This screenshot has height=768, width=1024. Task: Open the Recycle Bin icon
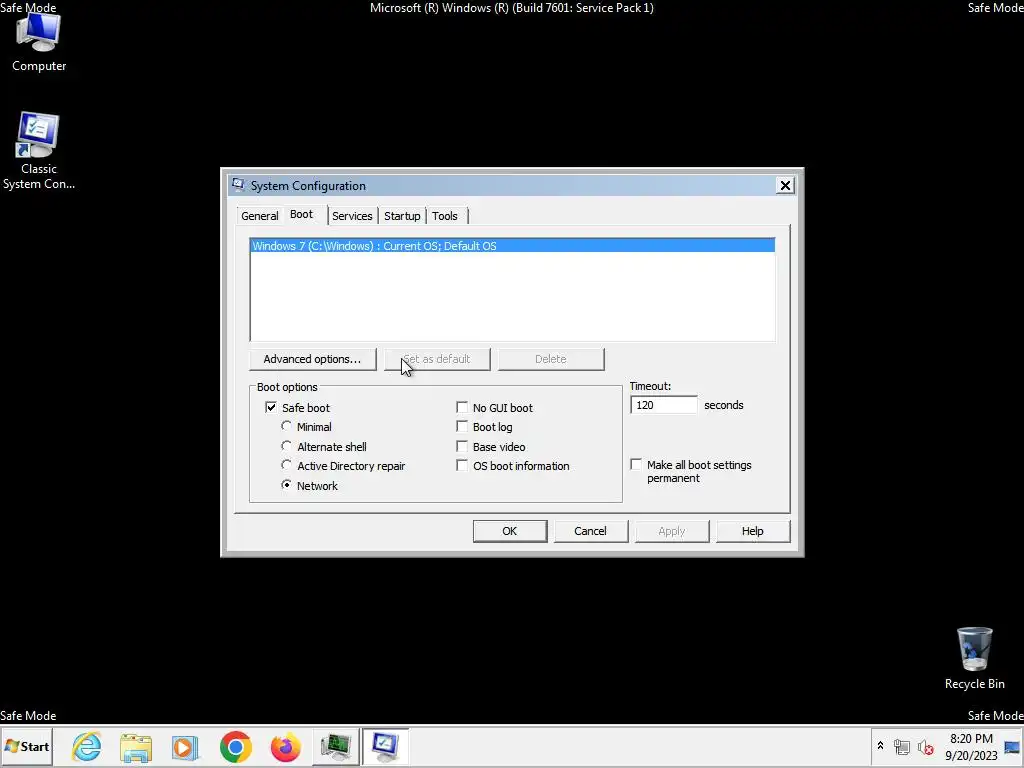[x=974, y=658]
